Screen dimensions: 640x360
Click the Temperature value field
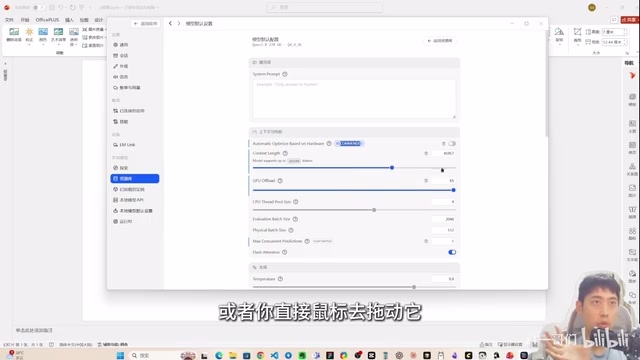coord(443,279)
